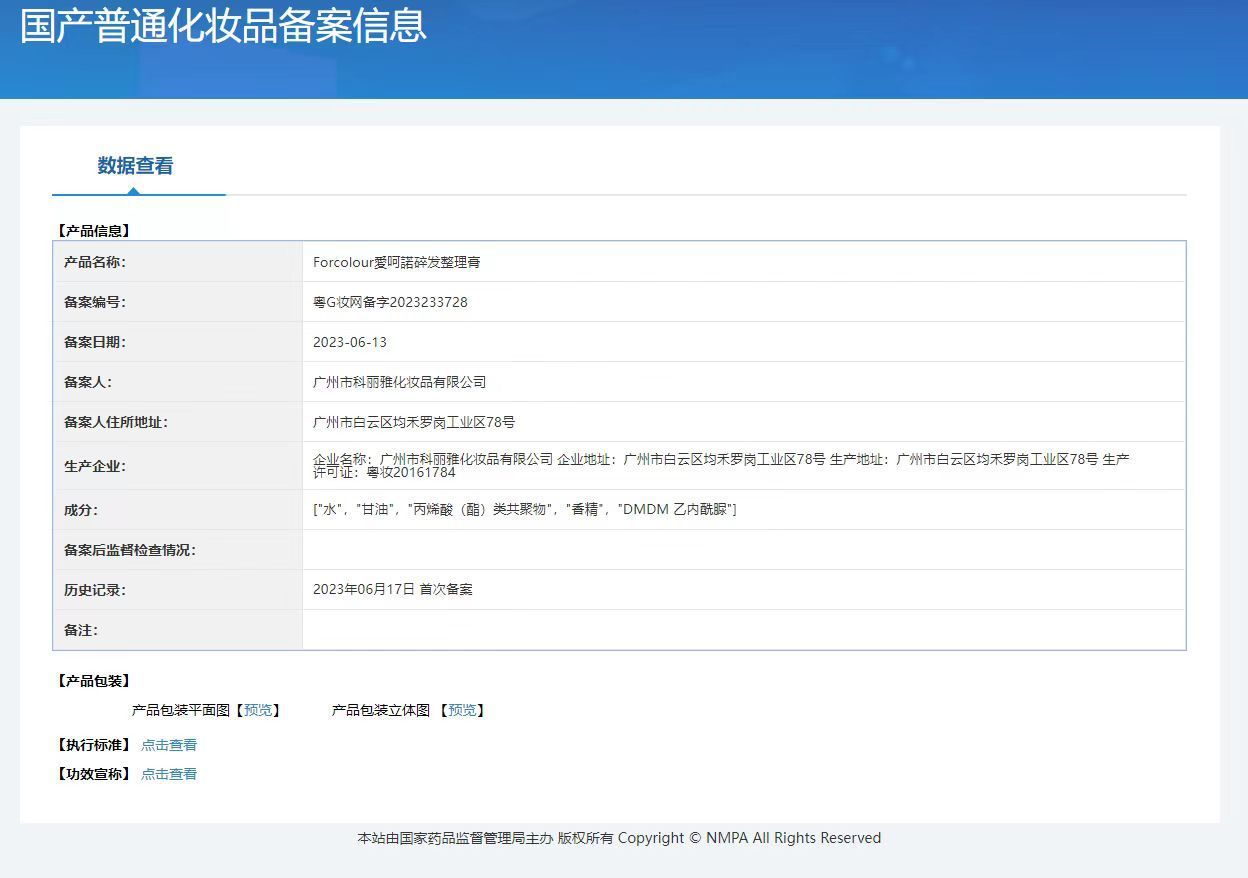Select product name Forcolour爱呵諾碎发整理膏

point(397,262)
